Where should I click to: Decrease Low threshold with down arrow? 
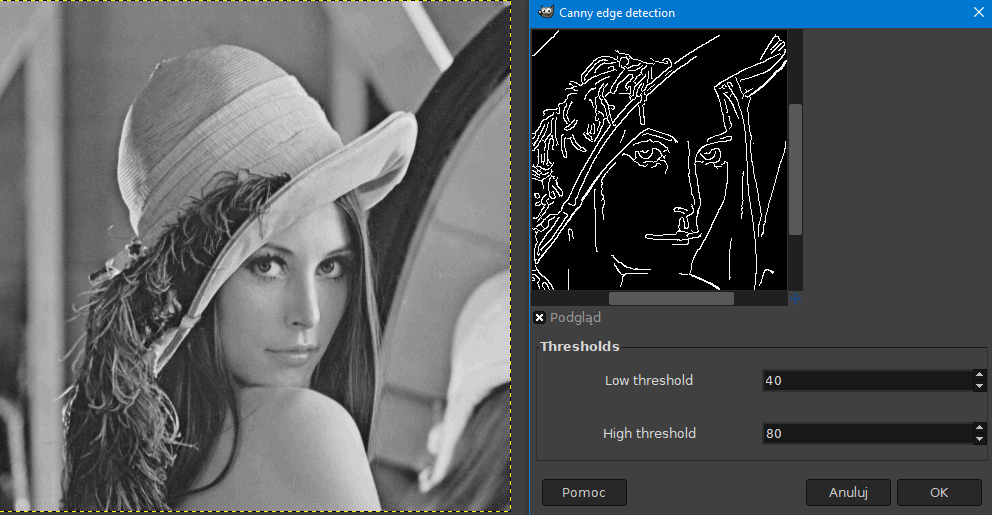pos(979,386)
